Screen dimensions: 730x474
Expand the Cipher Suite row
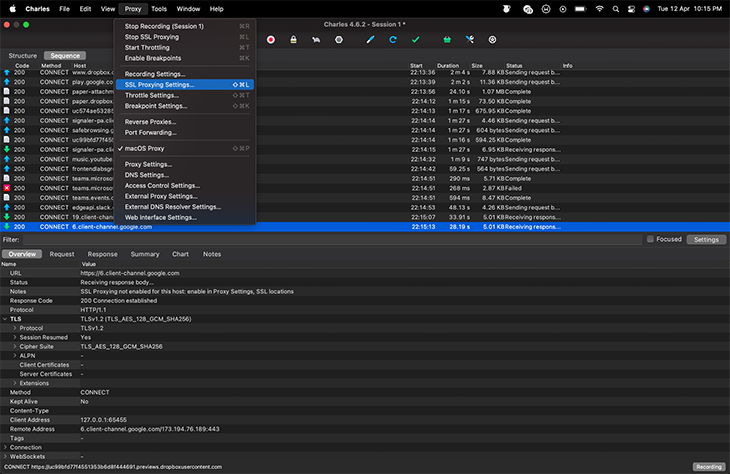(15, 346)
